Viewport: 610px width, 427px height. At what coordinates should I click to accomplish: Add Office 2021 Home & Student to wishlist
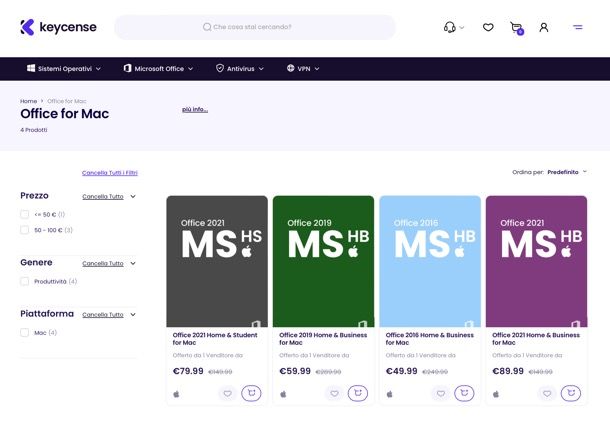click(228, 394)
